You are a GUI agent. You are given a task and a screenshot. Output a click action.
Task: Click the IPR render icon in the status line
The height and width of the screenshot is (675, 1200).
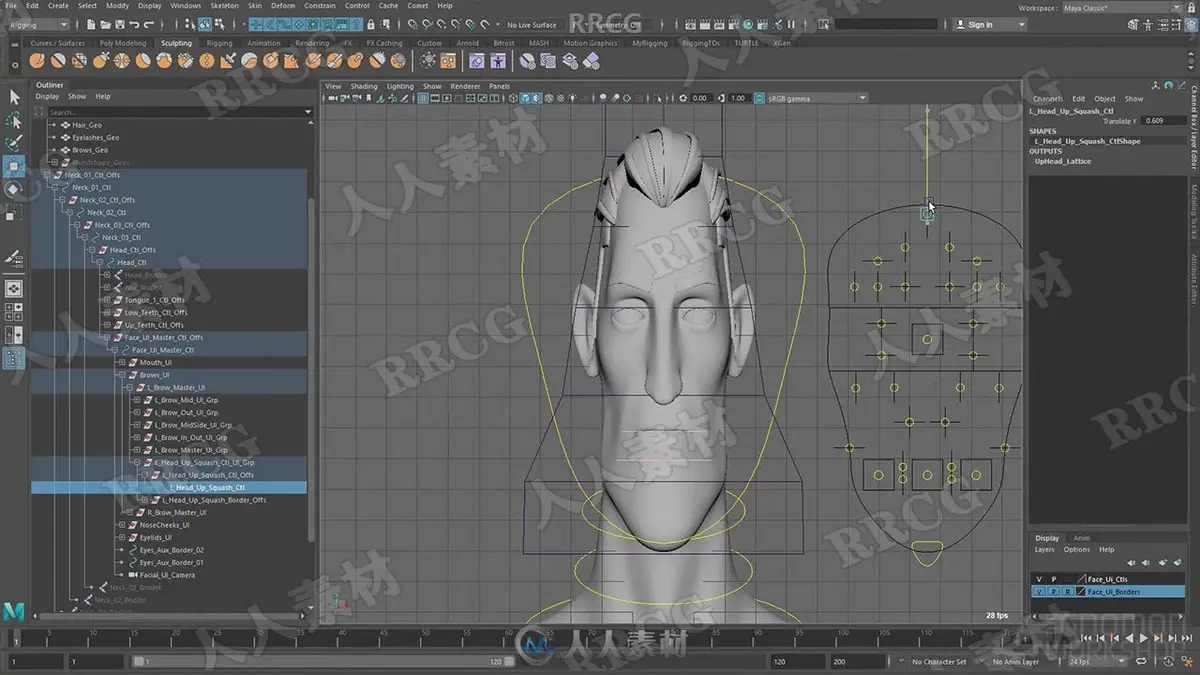tap(718, 24)
